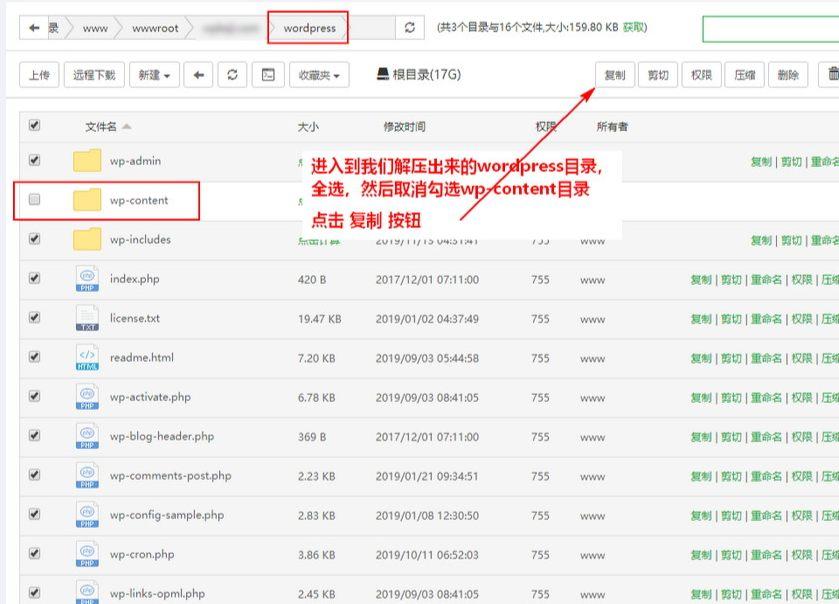Click the TXT file icon of license.txt
This screenshot has height=604, width=839.
[x=87, y=318]
